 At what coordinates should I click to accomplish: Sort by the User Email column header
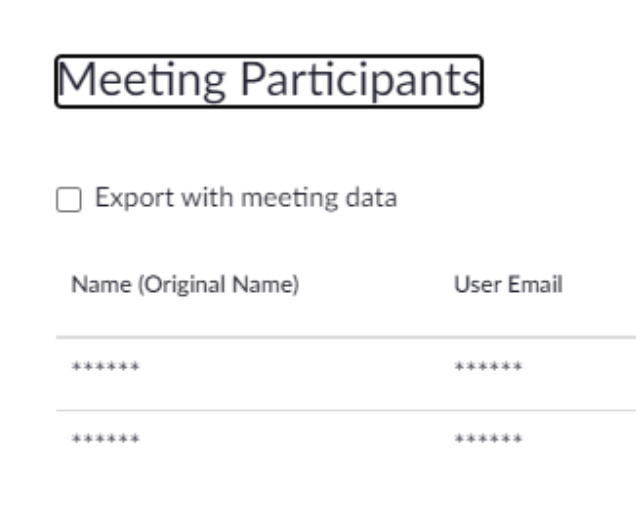[x=508, y=284]
